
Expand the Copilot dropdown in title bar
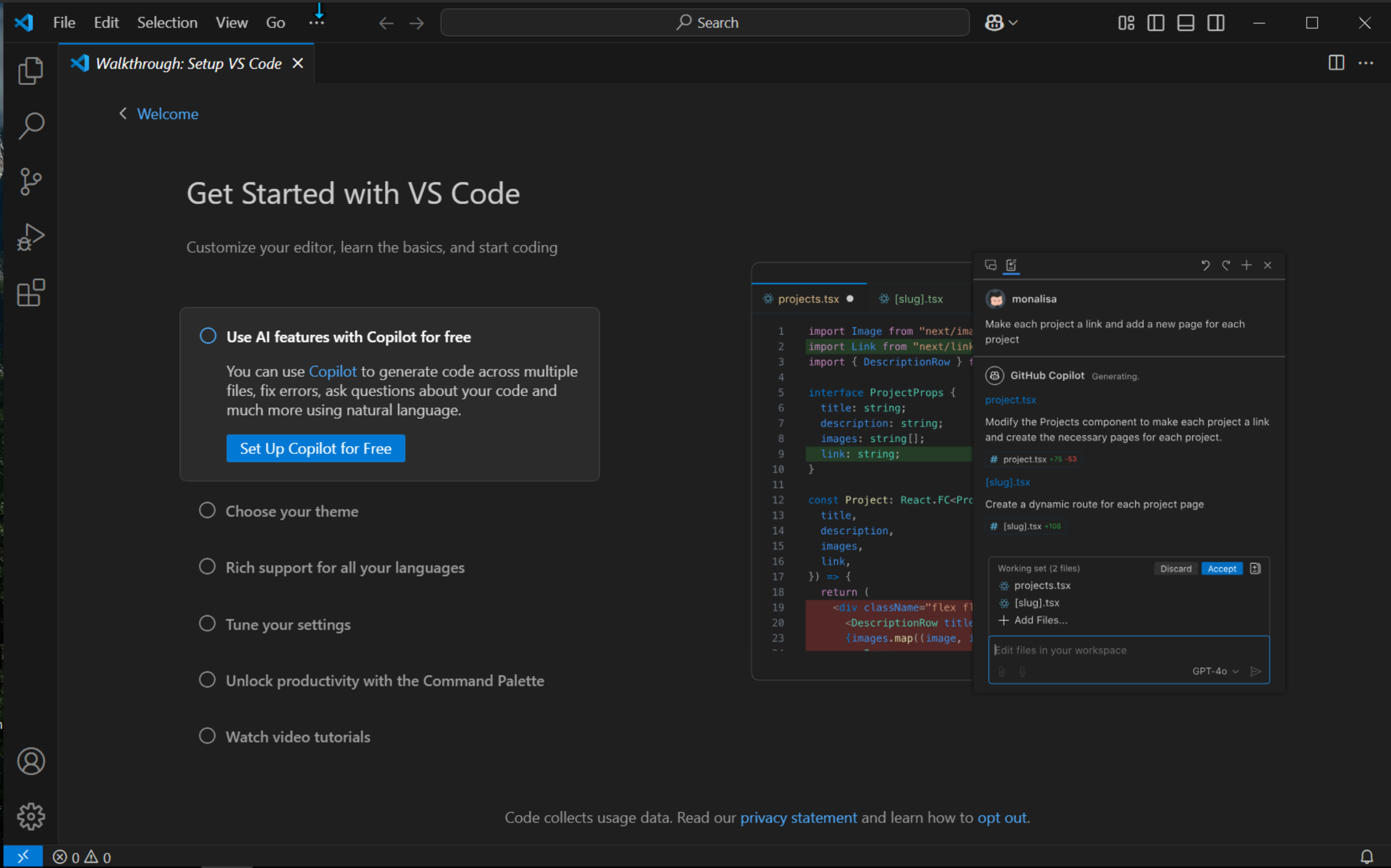click(1012, 23)
